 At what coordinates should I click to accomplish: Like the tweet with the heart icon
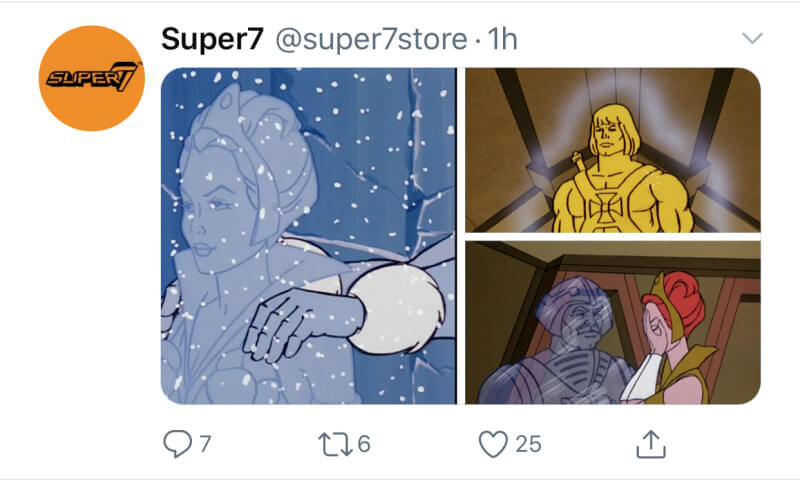493,444
